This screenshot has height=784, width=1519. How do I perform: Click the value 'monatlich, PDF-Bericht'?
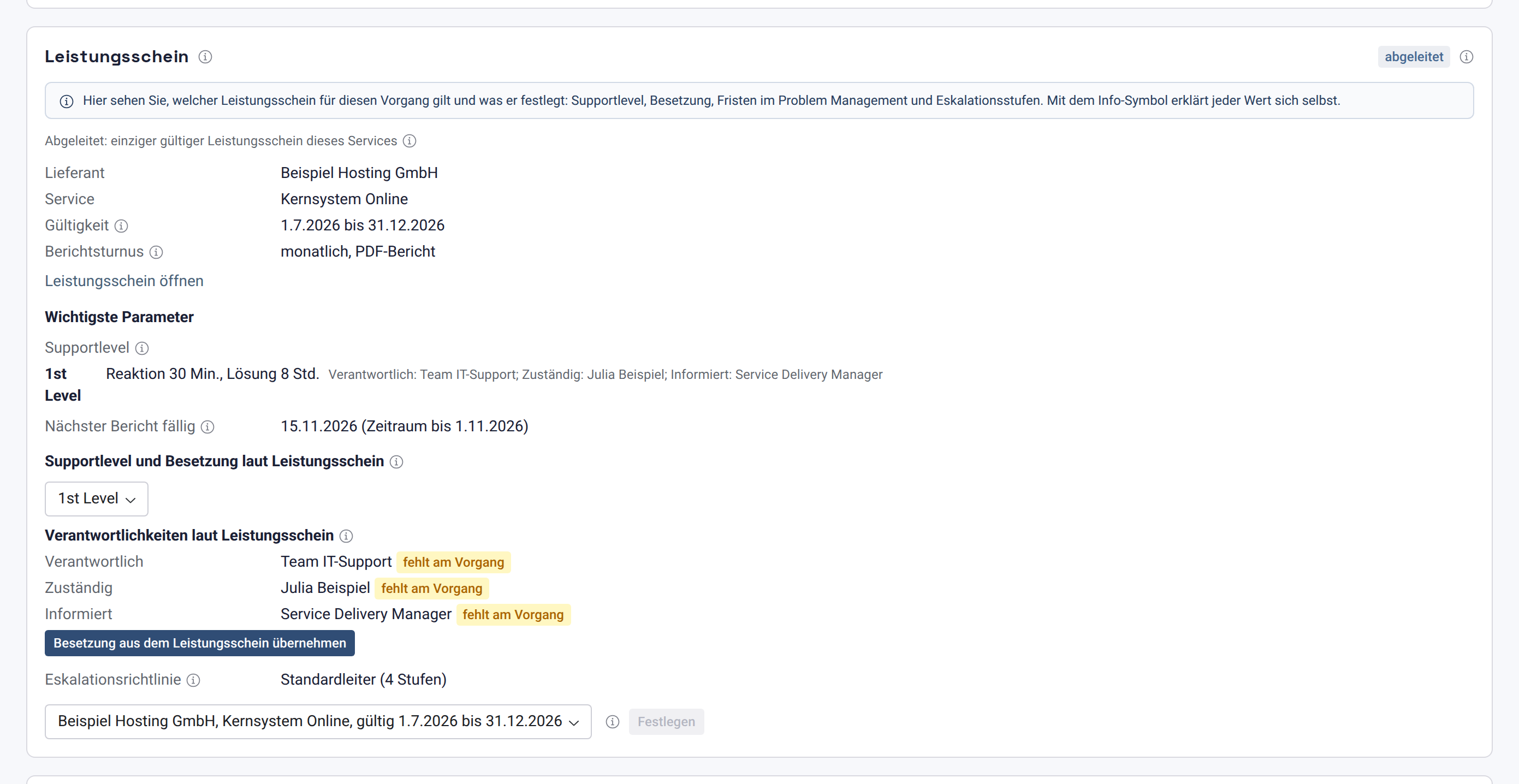[x=358, y=251]
